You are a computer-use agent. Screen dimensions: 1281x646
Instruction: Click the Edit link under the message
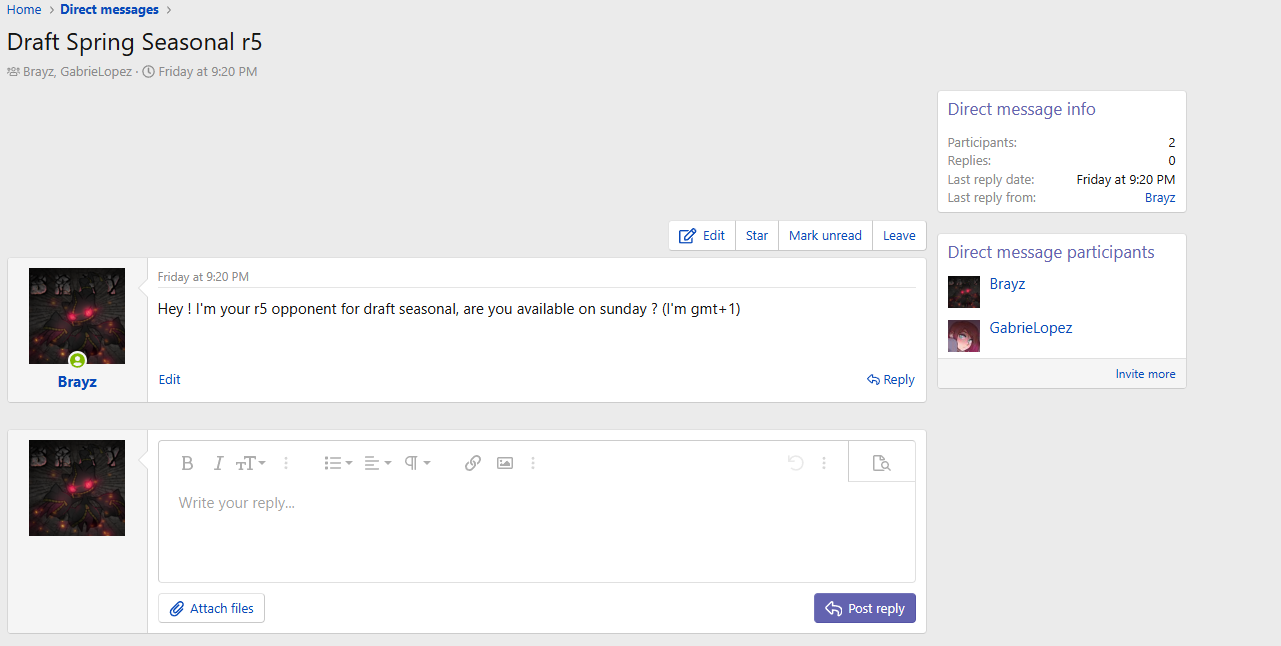tap(170, 380)
